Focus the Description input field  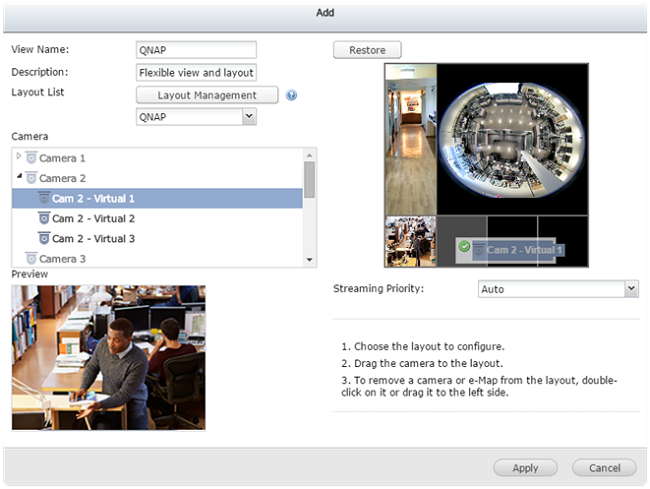[x=196, y=73]
